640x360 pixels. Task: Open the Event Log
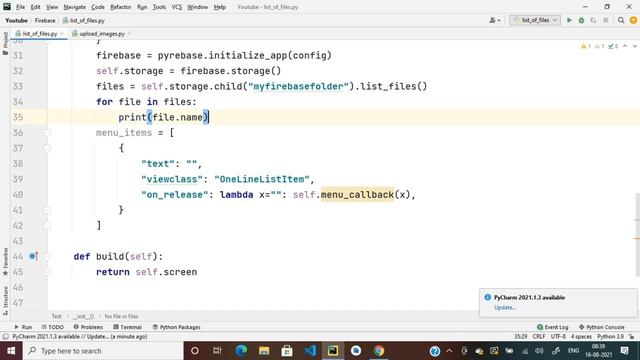click(553, 327)
